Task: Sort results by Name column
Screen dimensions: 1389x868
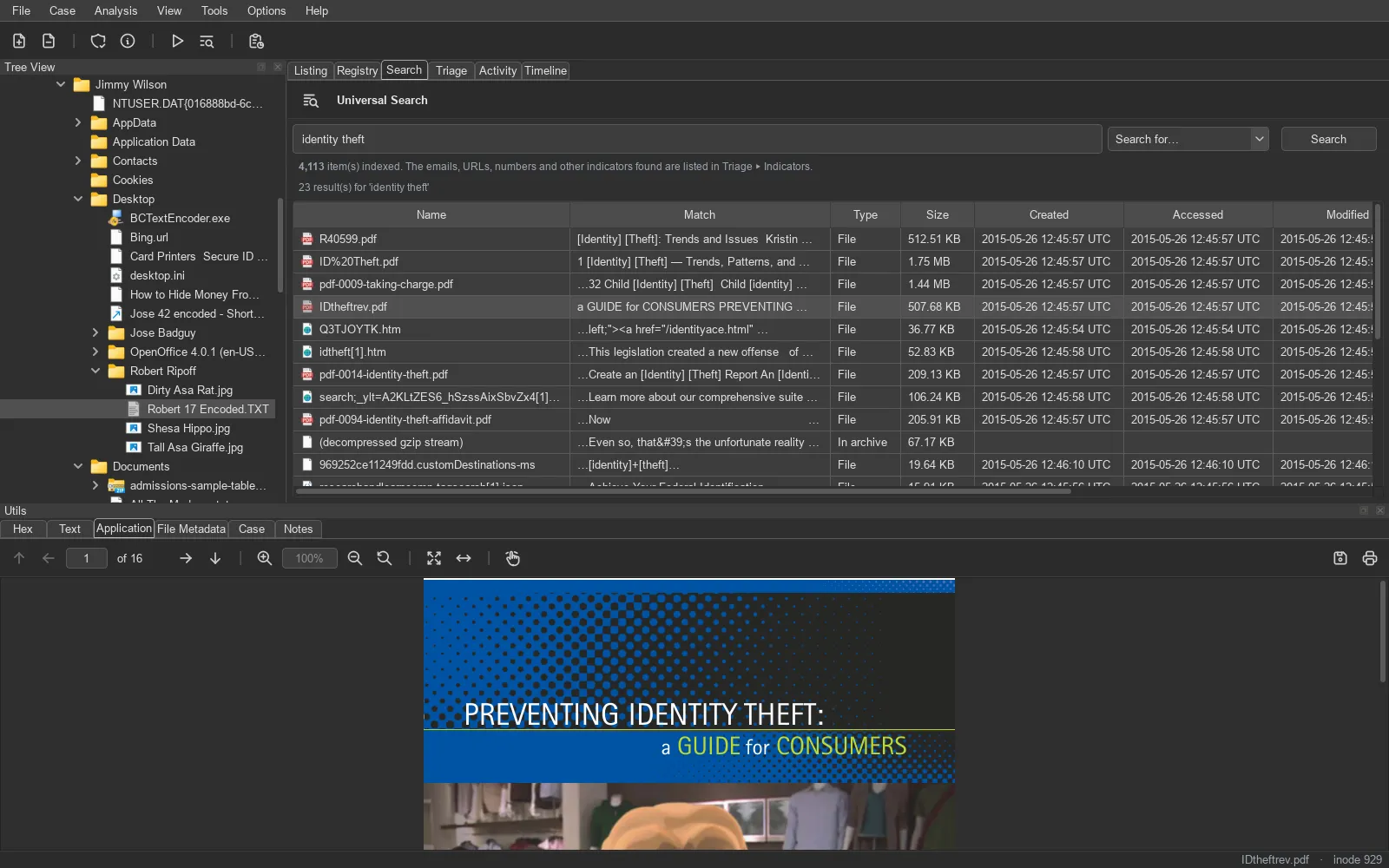Action: click(x=431, y=214)
